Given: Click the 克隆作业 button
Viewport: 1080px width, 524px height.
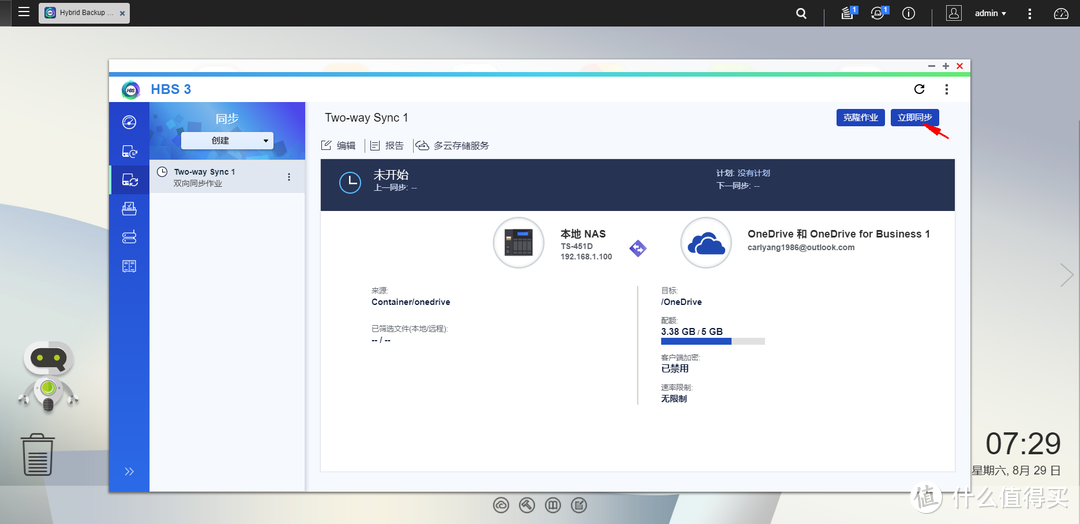Looking at the screenshot, I should click(860, 118).
